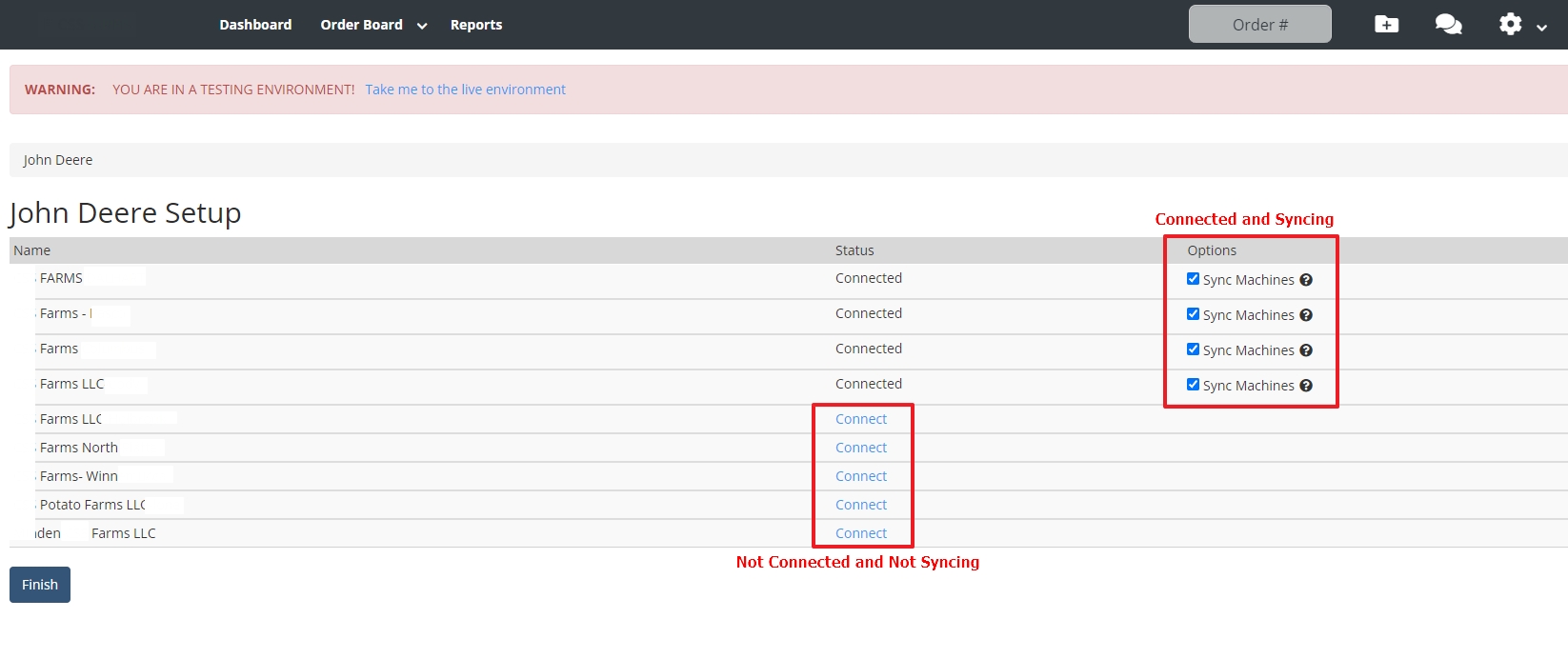Uncheck Sync Machines for FARMS row

[x=1193, y=279]
